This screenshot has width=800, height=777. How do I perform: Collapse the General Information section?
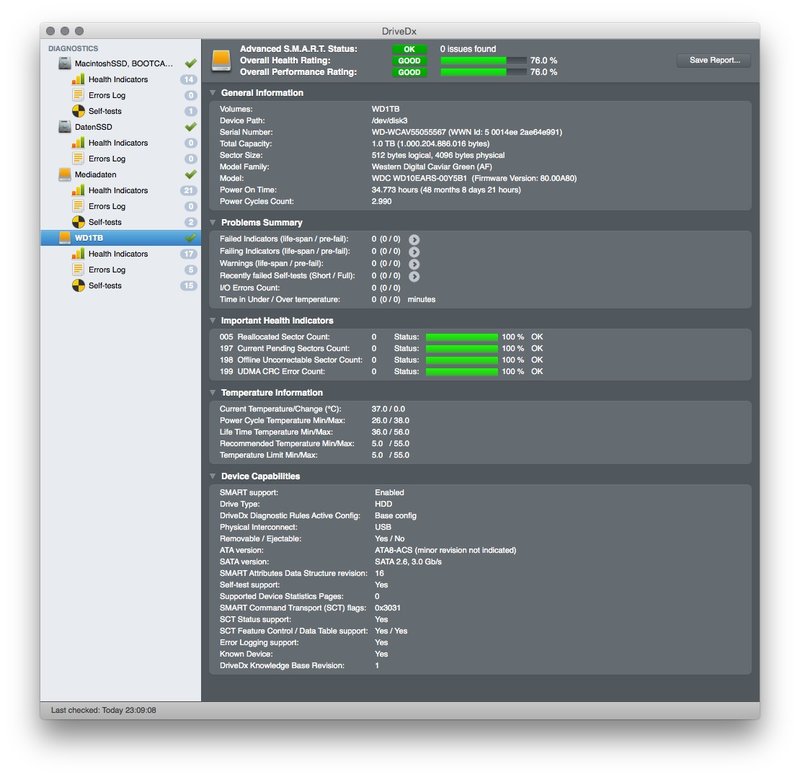(213, 93)
